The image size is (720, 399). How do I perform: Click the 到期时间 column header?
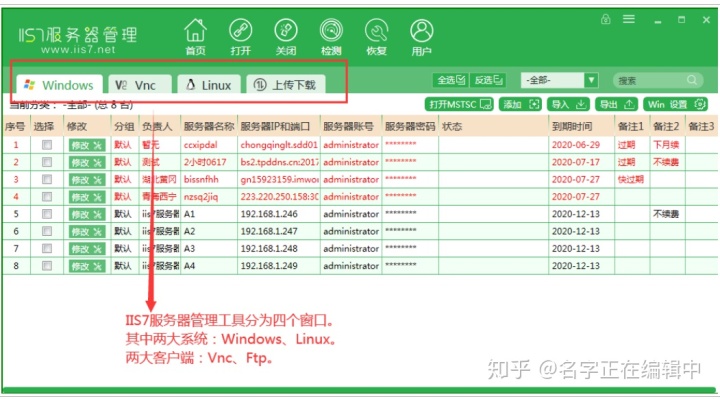[581, 126]
